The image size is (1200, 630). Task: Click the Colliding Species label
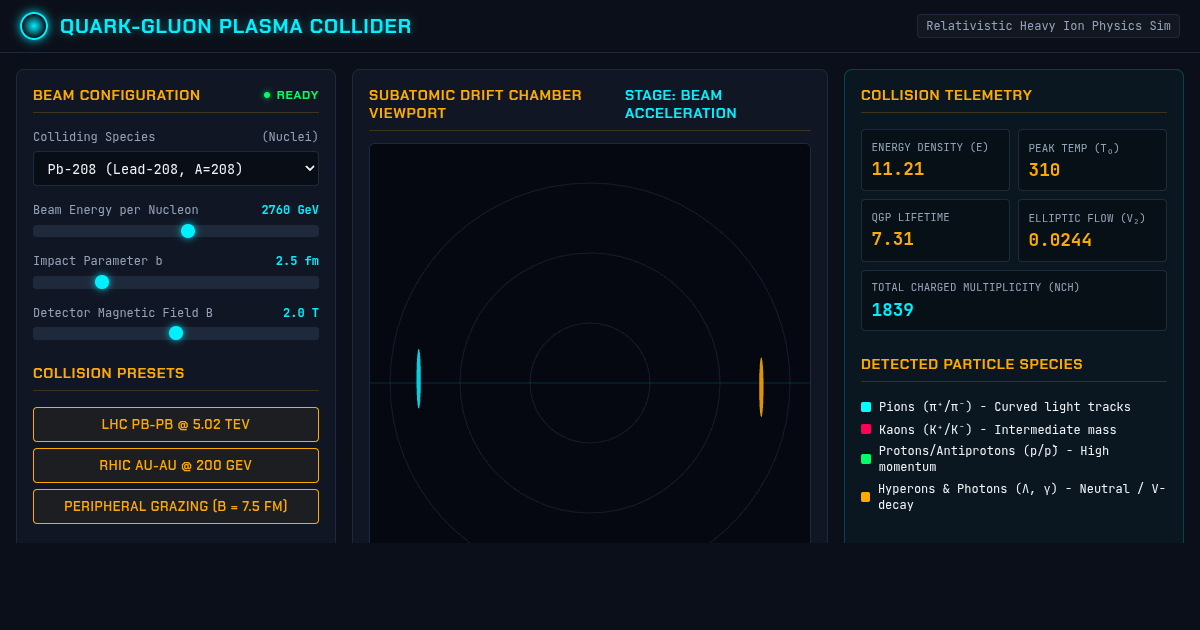(x=94, y=137)
